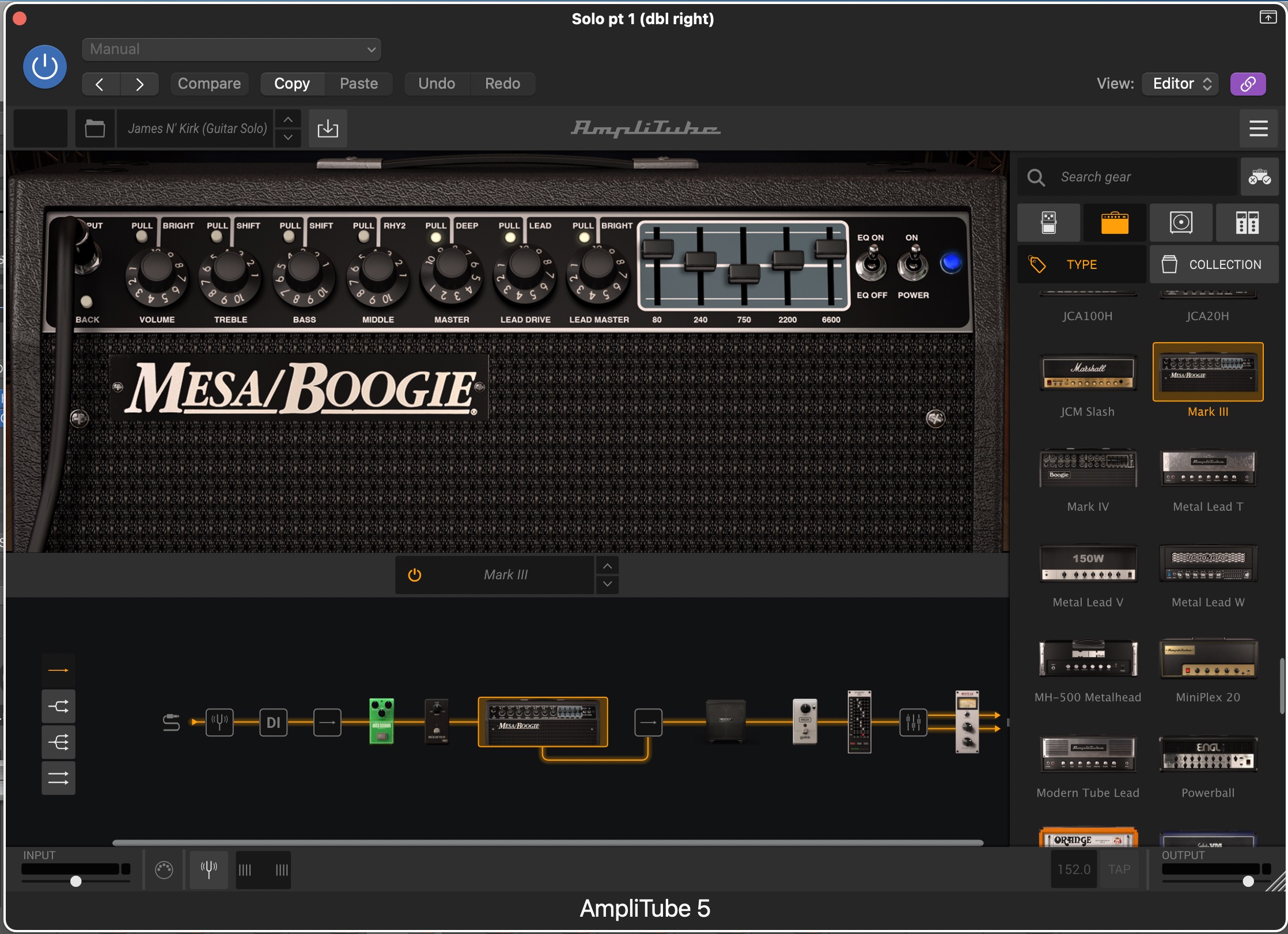The width and height of the screenshot is (1288, 934).
Task: Click the tuner block in the chain
Action: pyautogui.click(x=219, y=722)
